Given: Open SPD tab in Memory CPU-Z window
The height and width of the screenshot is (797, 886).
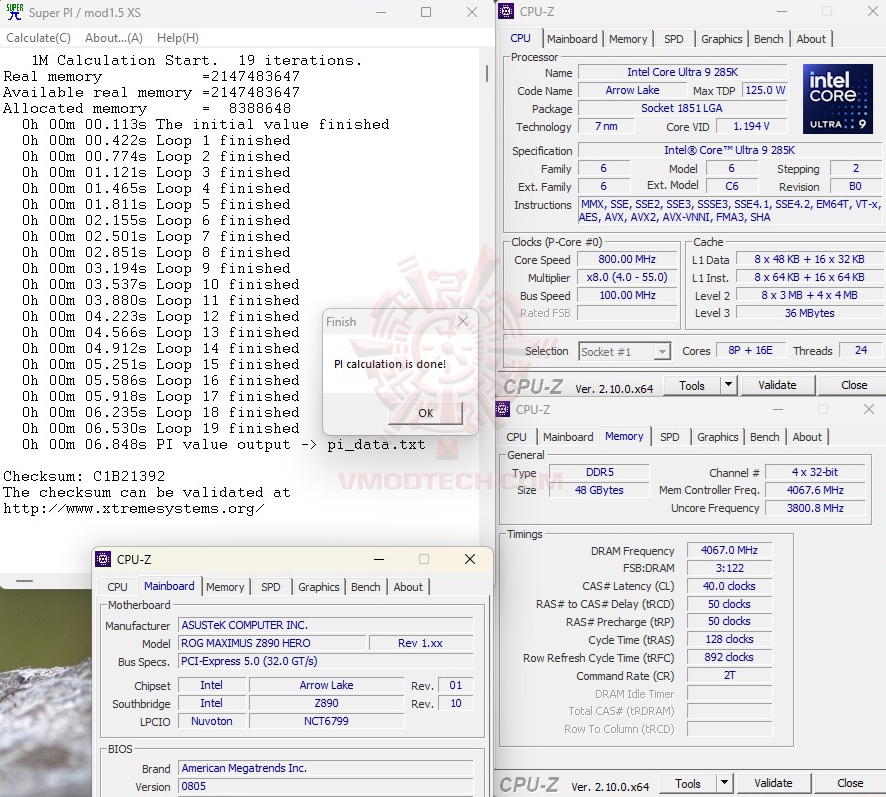Looking at the screenshot, I should pyautogui.click(x=670, y=437).
